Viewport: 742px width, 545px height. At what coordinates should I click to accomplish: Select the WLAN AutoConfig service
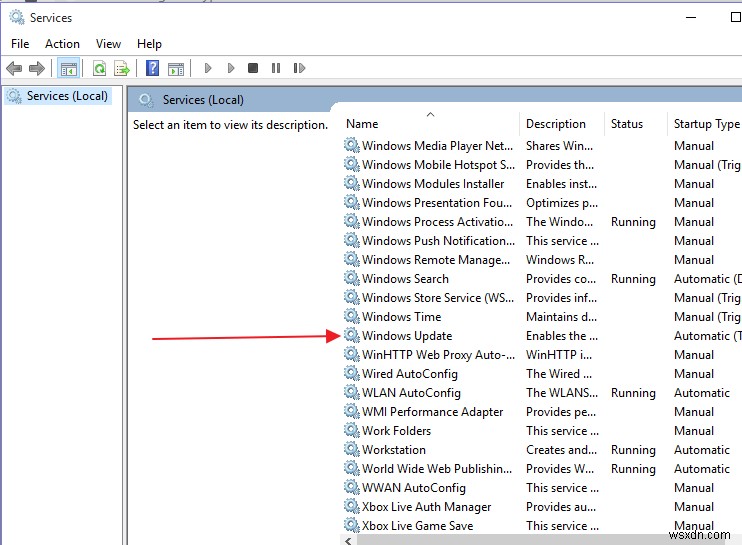[x=411, y=393]
